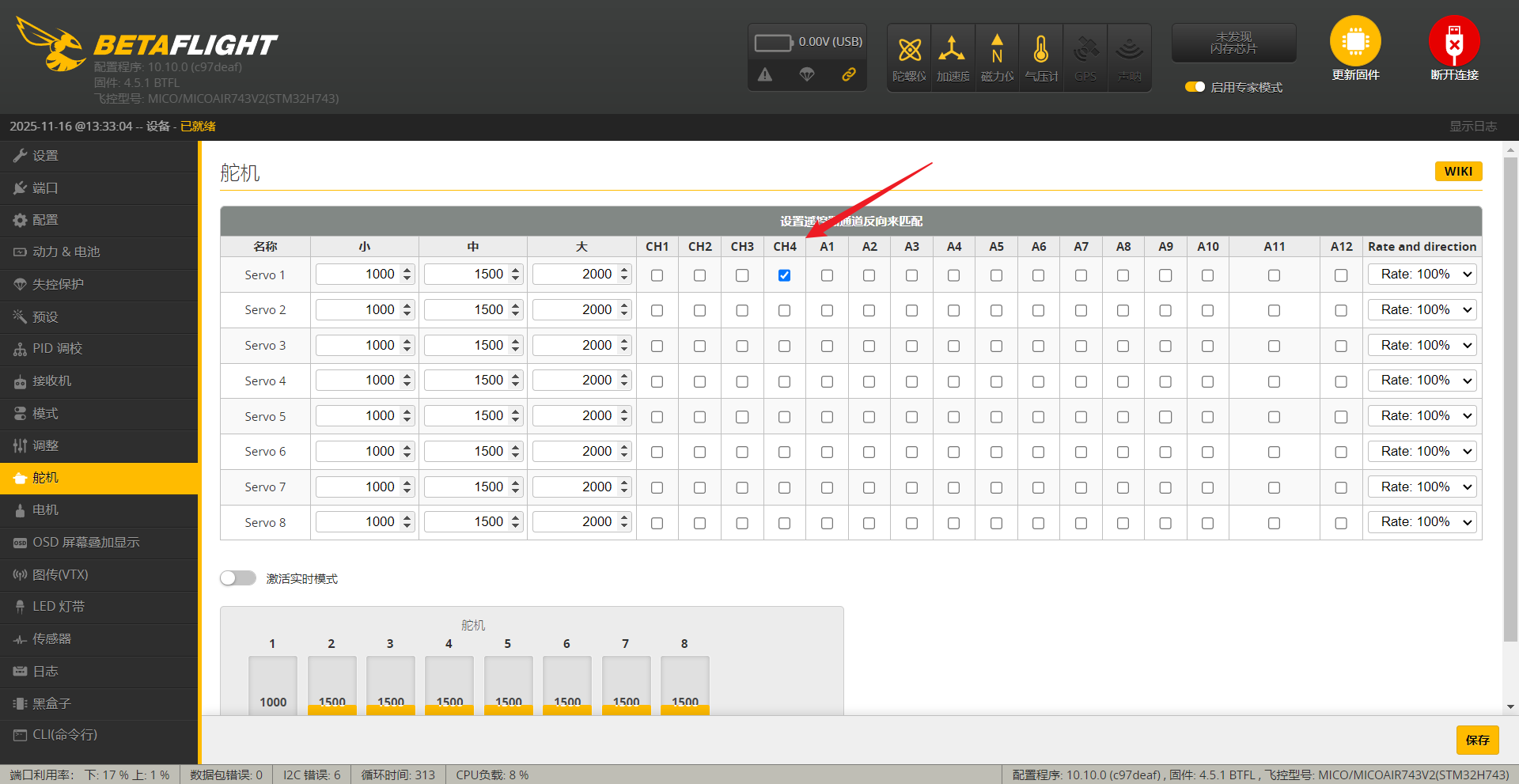Image resolution: width=1519 pixels, height=784 pixels.
Task: Click the magnetometer compass icon
Action: coord(997,51)
